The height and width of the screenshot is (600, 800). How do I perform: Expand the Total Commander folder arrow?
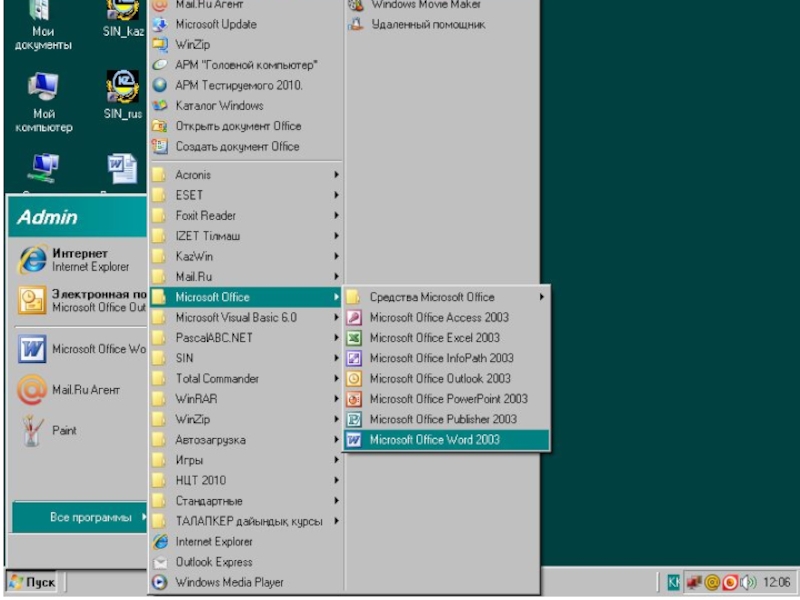[x=336, y=379]
